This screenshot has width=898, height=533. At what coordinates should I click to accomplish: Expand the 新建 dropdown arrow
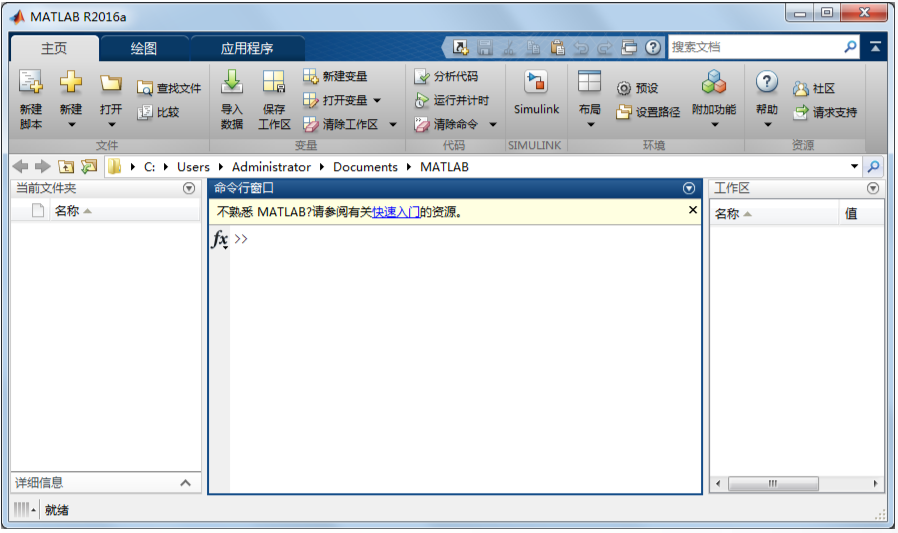pos(72,125)
